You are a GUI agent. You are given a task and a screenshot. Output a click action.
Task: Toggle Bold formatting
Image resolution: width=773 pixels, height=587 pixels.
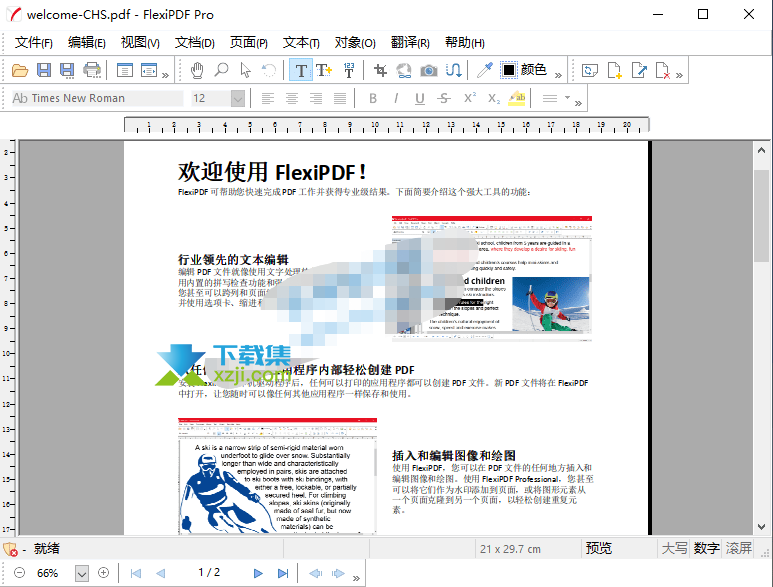(x=373, y=99)
